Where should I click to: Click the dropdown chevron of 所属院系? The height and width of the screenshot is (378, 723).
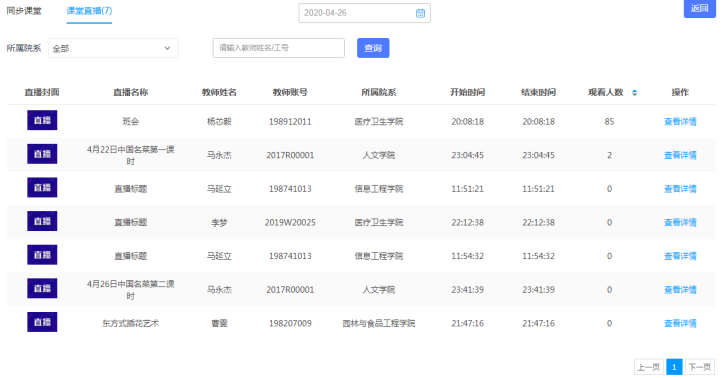[167, 48]
